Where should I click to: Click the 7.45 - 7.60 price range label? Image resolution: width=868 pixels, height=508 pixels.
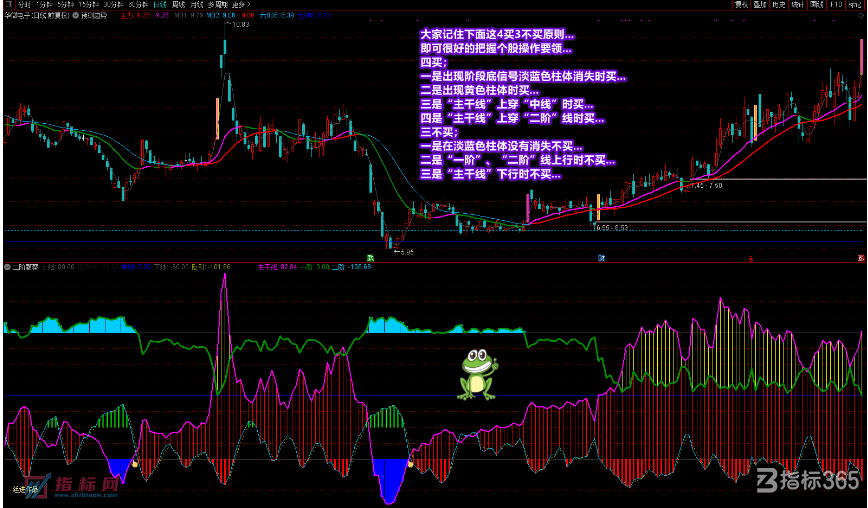[706, 185]
